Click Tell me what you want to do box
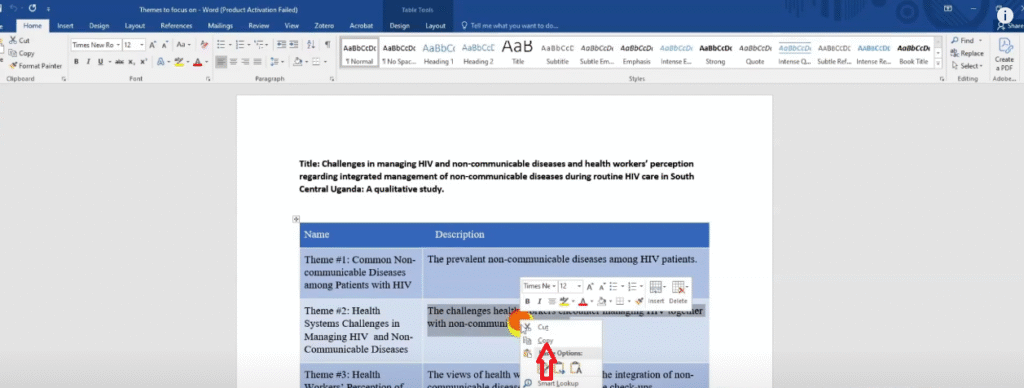Screen dimensions: 1024x388 click(509, 26)
